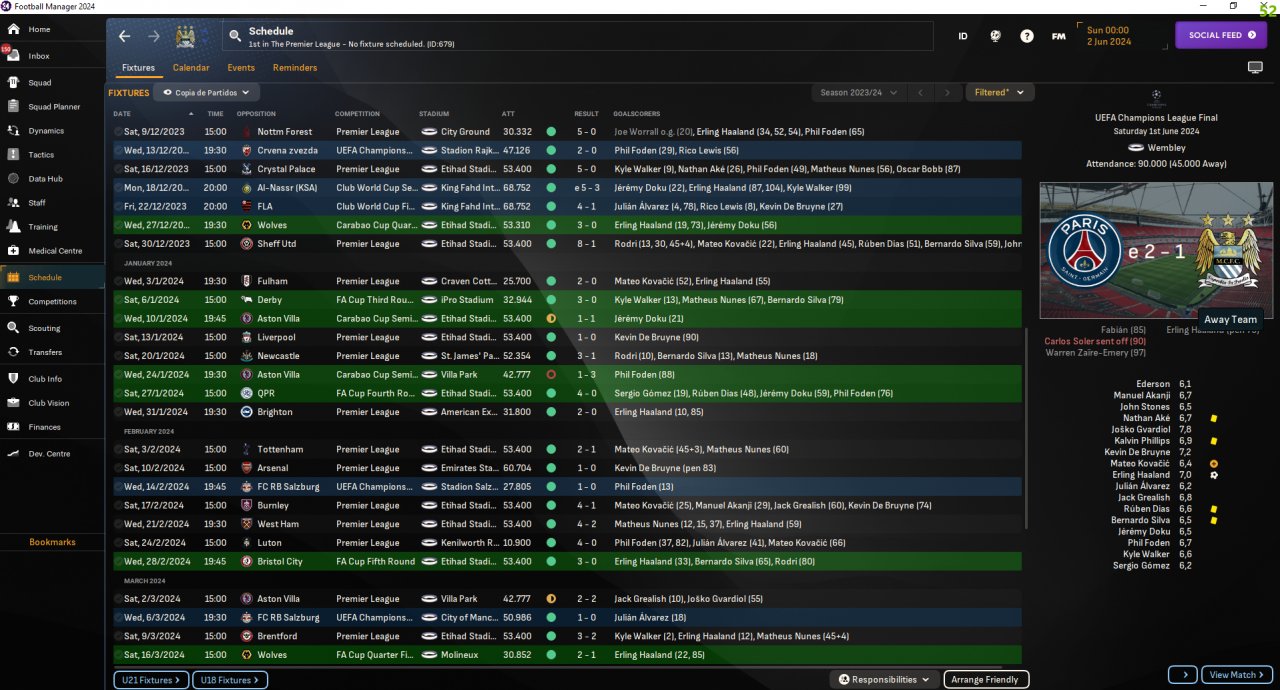Click the Arsenal club badge in fixtures
Image resolution: width=1280 pixels, height=690 pixels.
click(246, 468)
